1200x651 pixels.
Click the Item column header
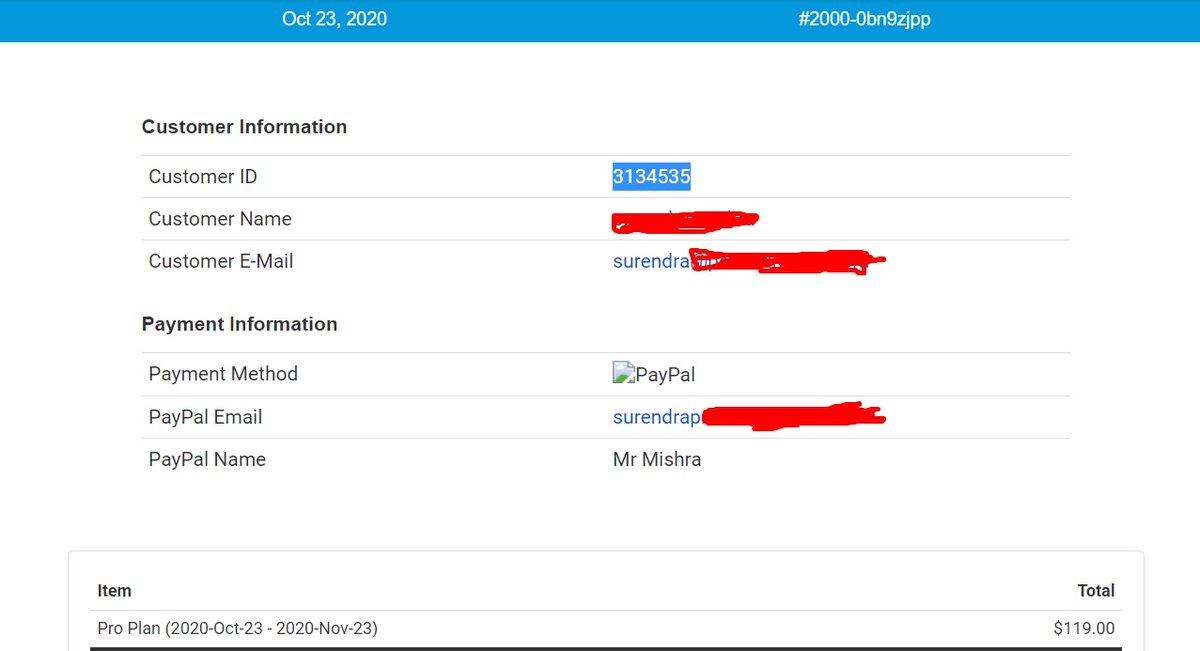tap(114, 591)
